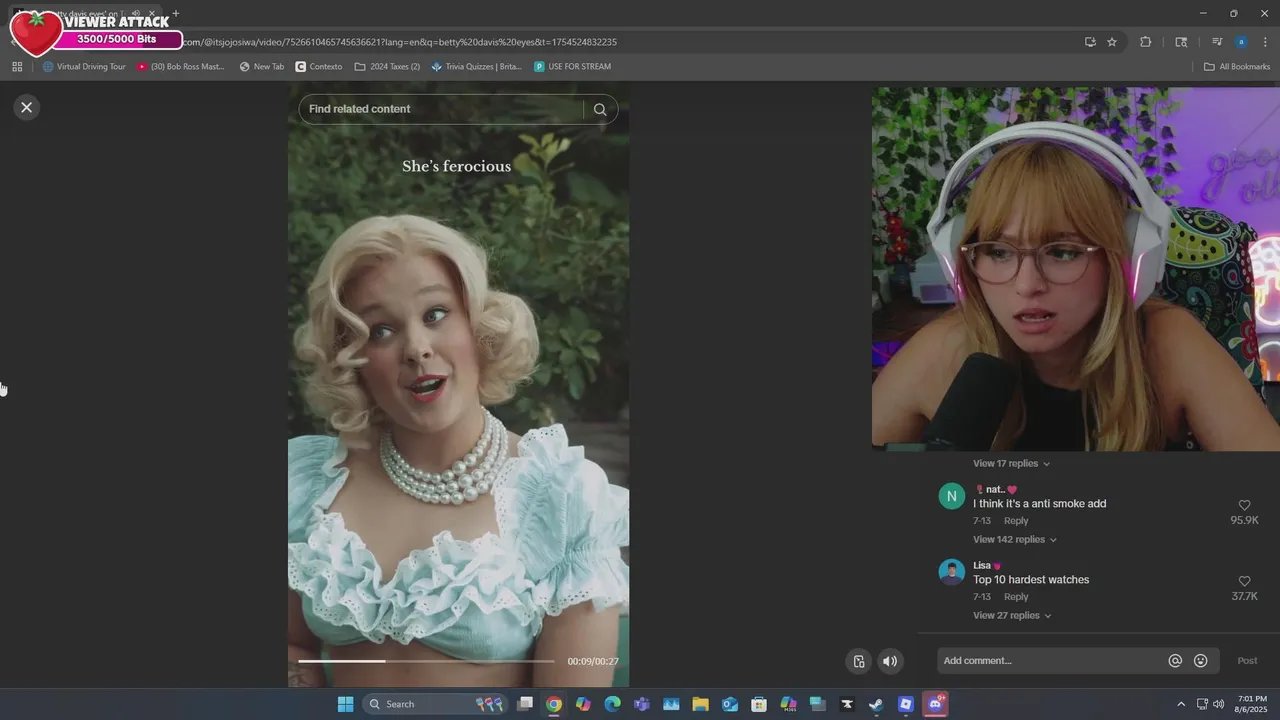Expand View 27 replies
The height and width of the screenshot is (720, 1280).
click(1011, 615)
